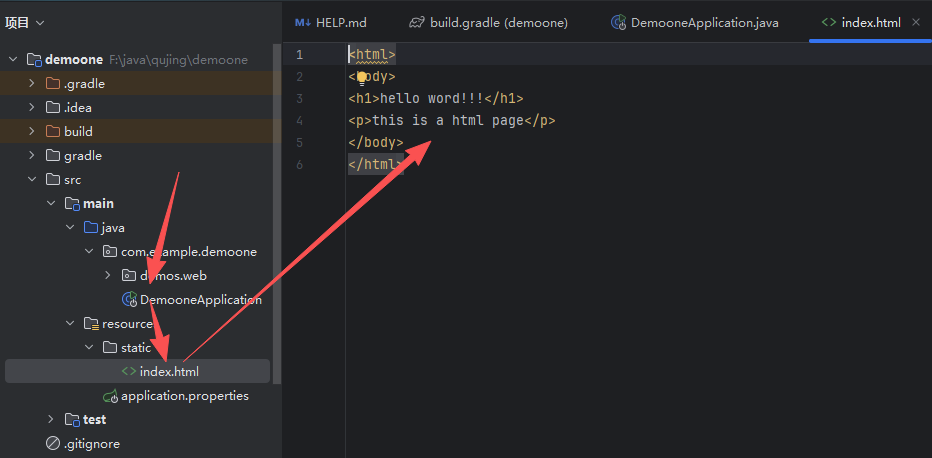Click the Markdown icon on HELP.md tab
Screen dimensions: 932x458
[303, 23]
